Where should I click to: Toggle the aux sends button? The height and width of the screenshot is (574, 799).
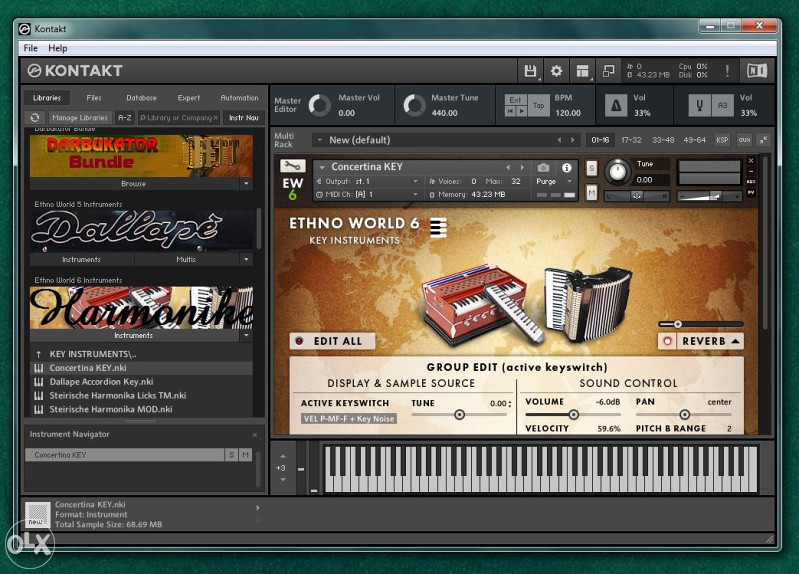click(x=744, y=140)
